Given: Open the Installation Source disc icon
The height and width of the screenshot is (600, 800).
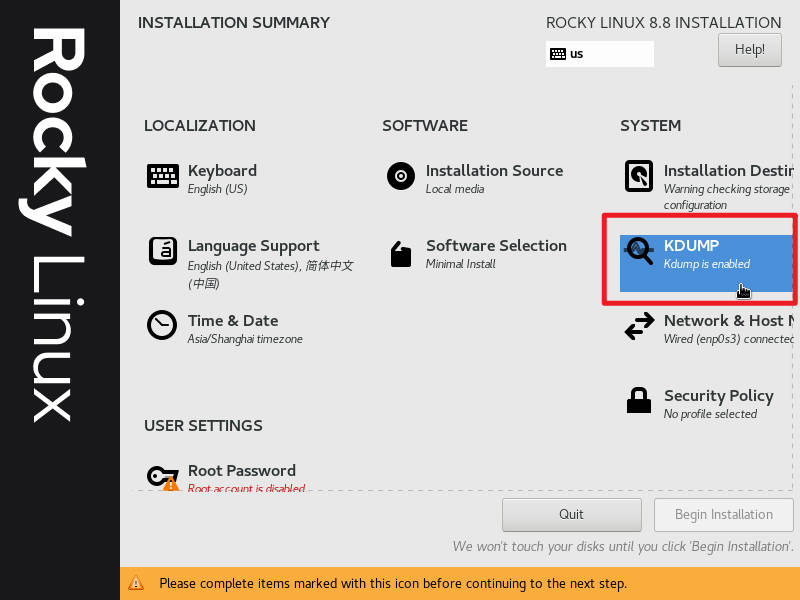Looking at the screenshot, I should point(401,176).
